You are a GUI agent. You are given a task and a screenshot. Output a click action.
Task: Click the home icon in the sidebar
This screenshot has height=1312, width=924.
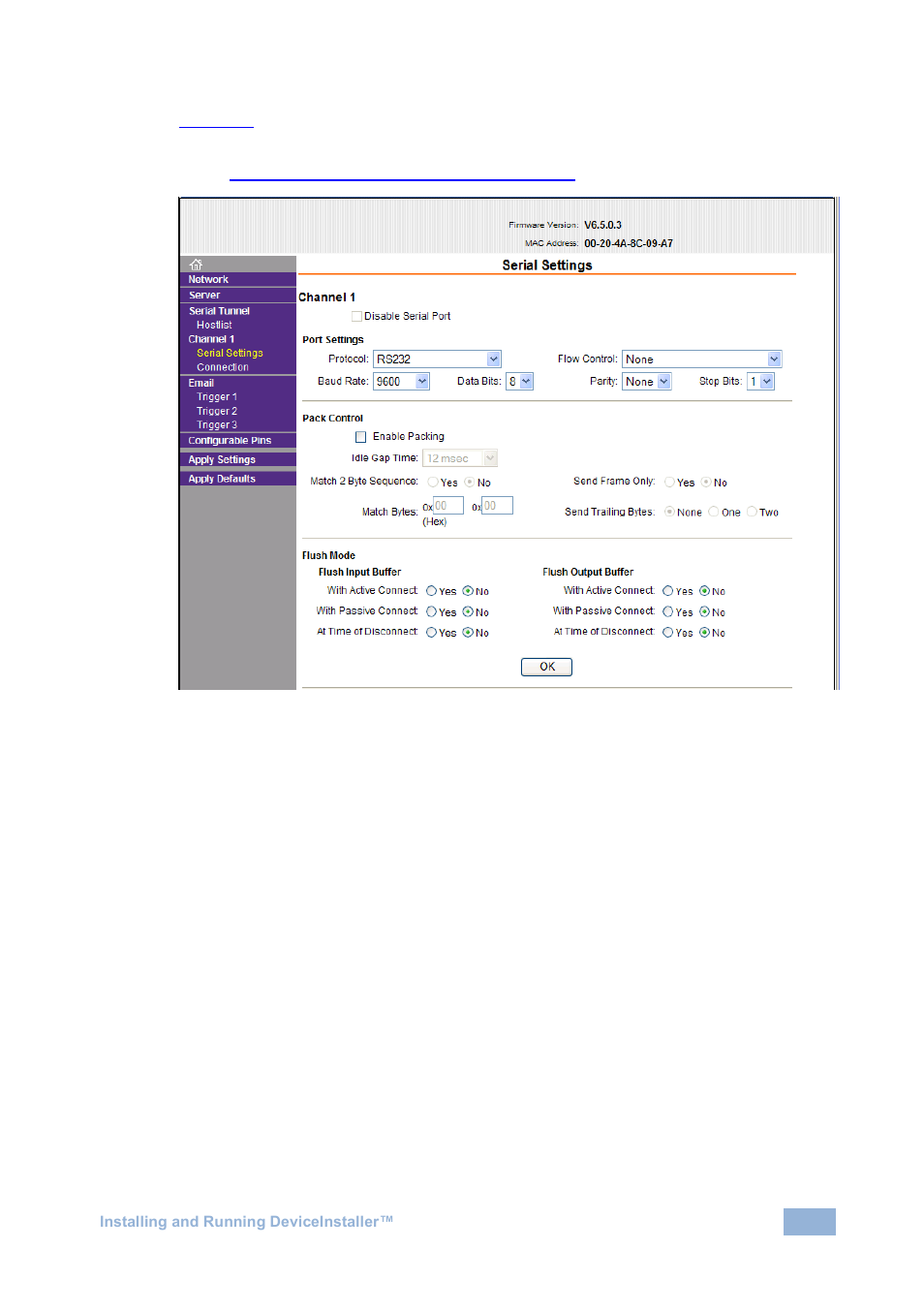[196, 264]
